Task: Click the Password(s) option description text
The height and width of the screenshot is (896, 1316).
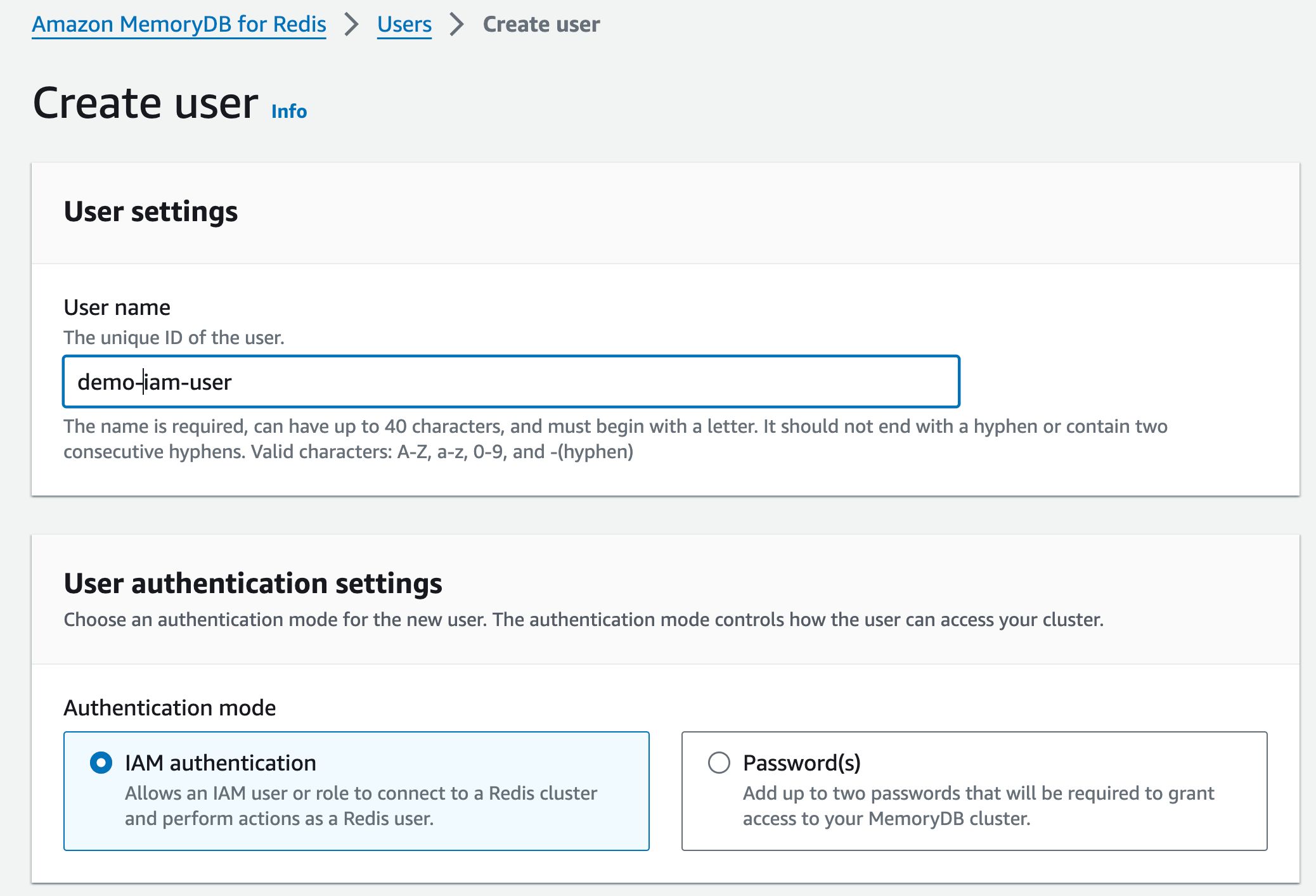Action: tap(978, 805)
